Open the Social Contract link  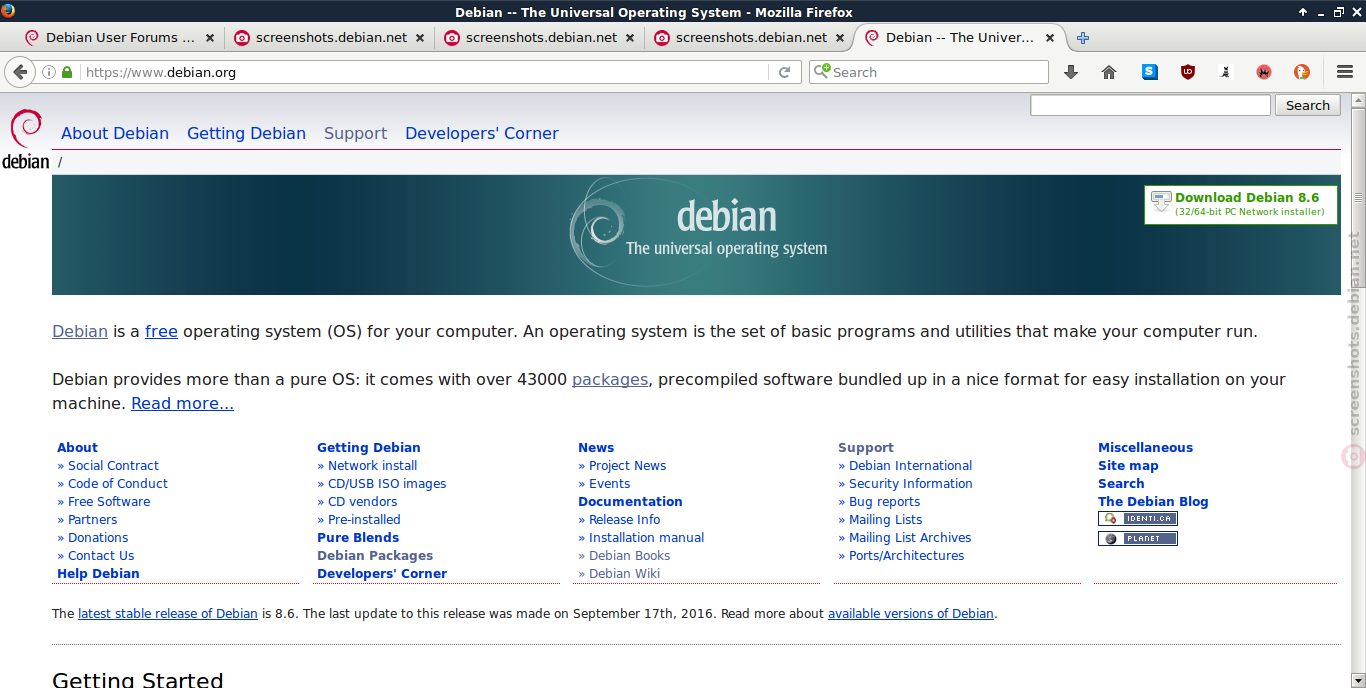113,466
